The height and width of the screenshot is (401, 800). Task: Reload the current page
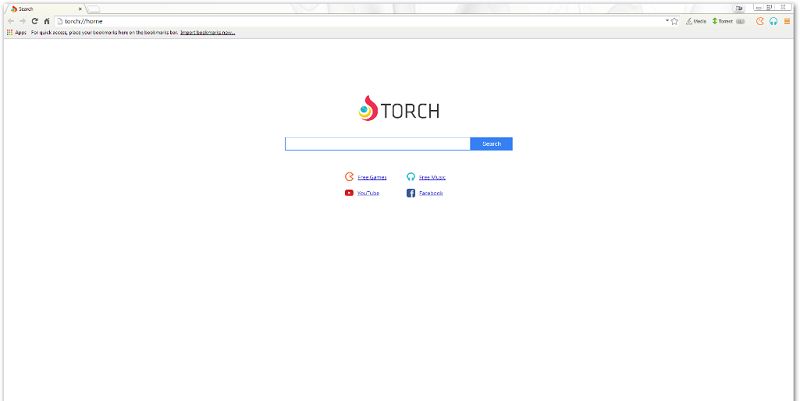(35, 21)
